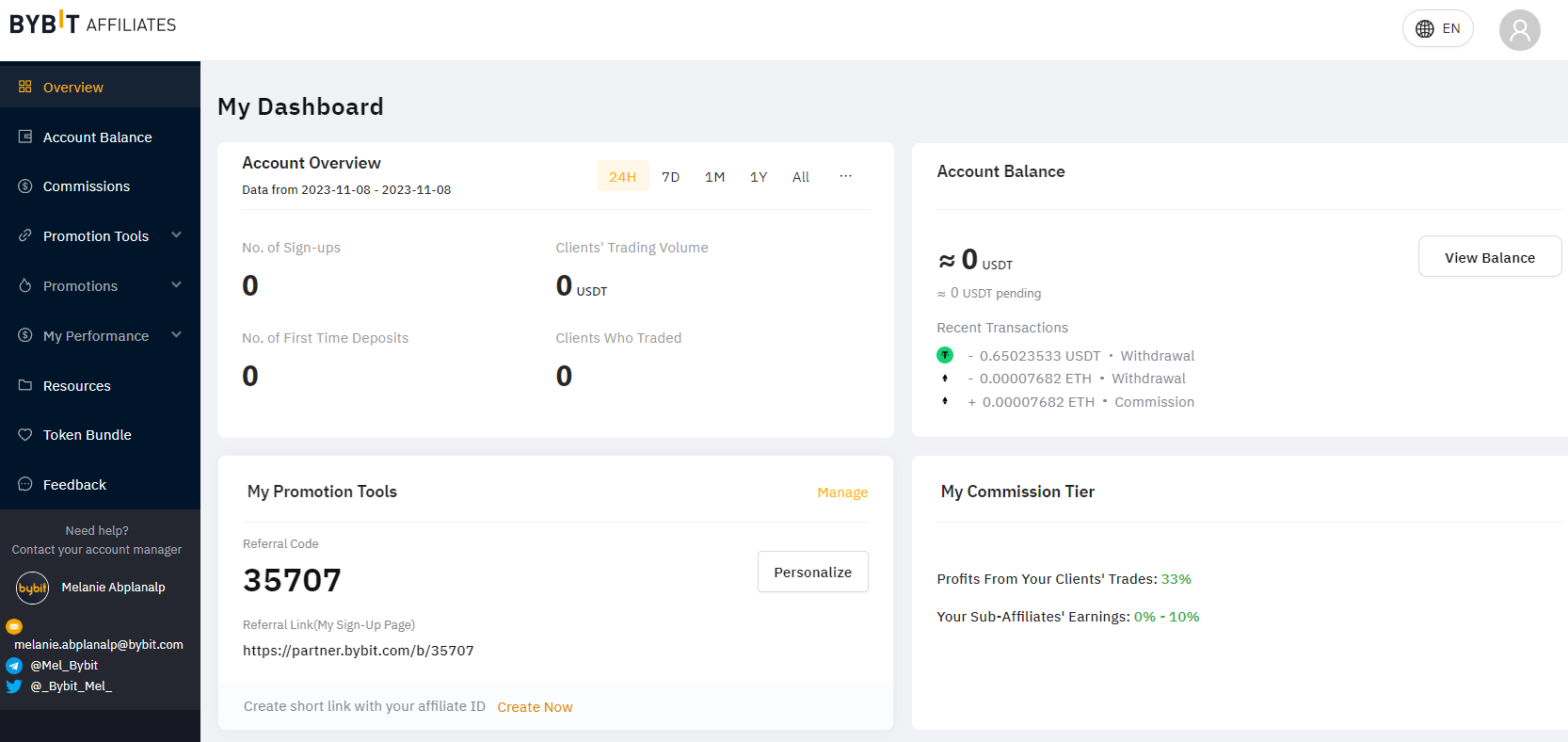Click the My Performance dollar icon

pyautogui.click(x=25, y=335)
